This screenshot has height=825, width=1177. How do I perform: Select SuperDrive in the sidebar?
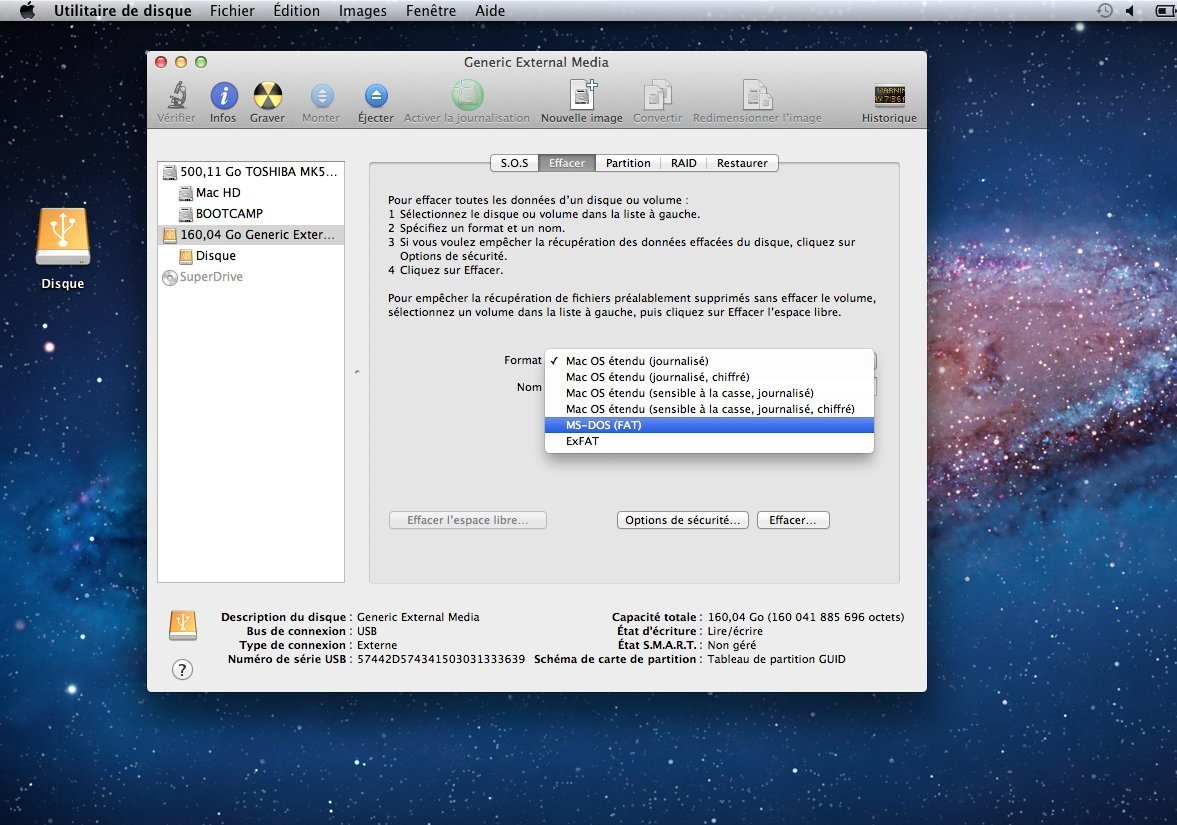[251, 277]
